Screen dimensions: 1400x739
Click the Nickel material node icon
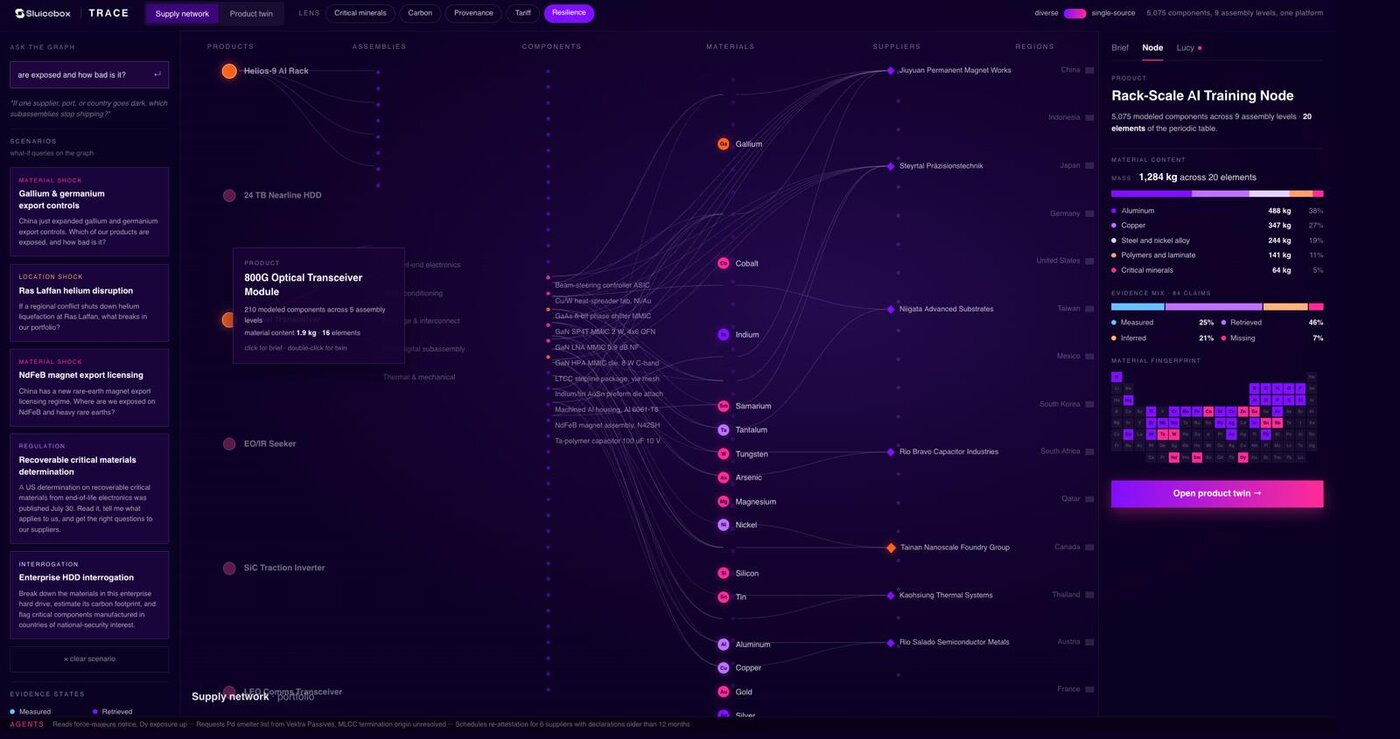[723, 525]
